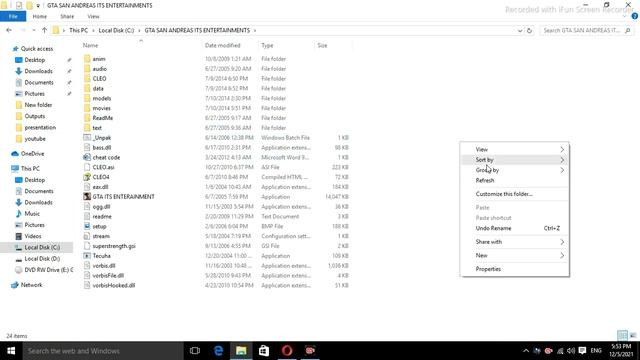This screenshot has width=640, height=360.
Task: Open the Group by submenu
Action: tap(515, 170)
